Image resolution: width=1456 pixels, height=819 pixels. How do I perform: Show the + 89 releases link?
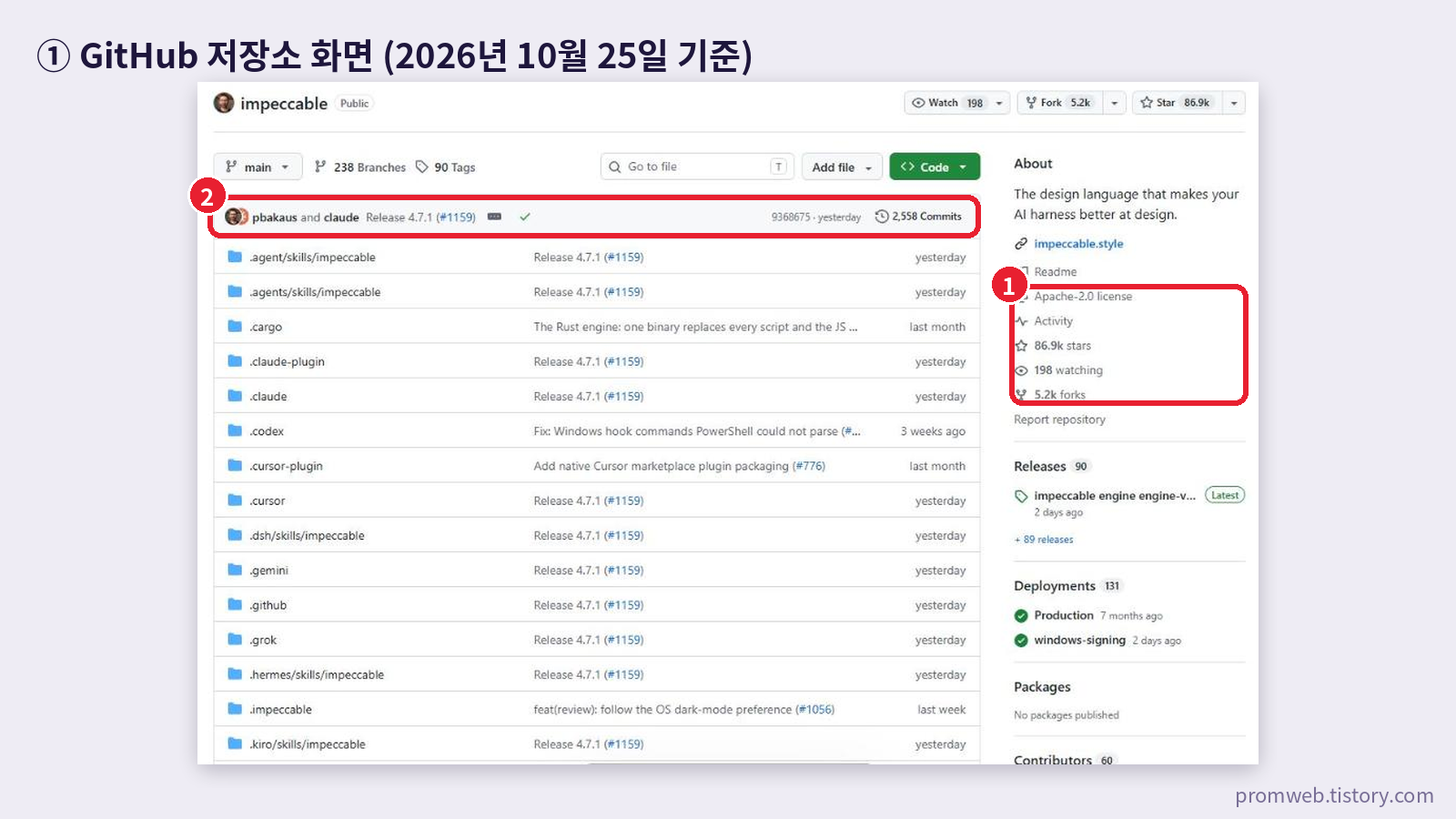point(1044,540)
